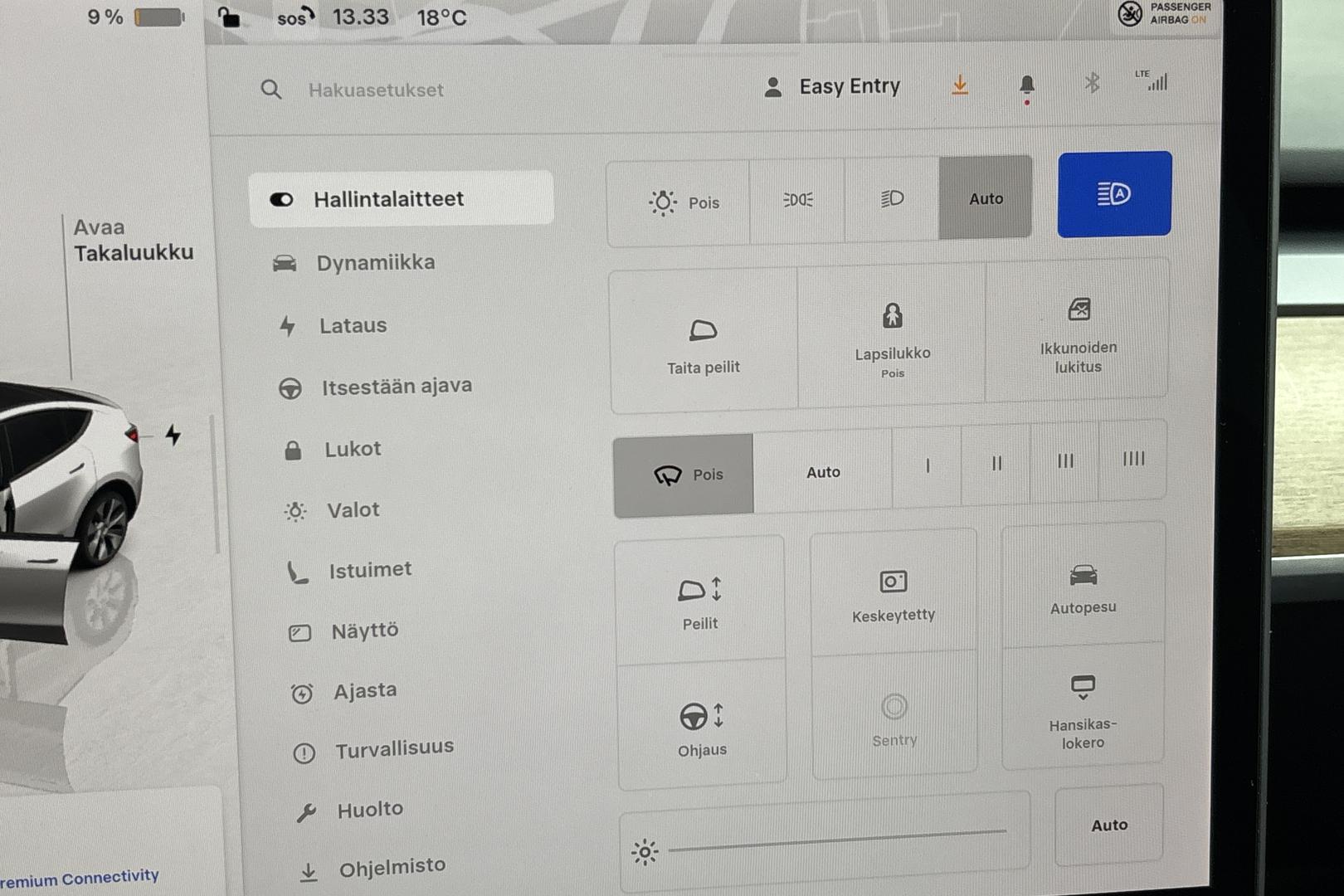
Task: Tap the Hakuasetukset search field
Action: (x=376, y=90)
